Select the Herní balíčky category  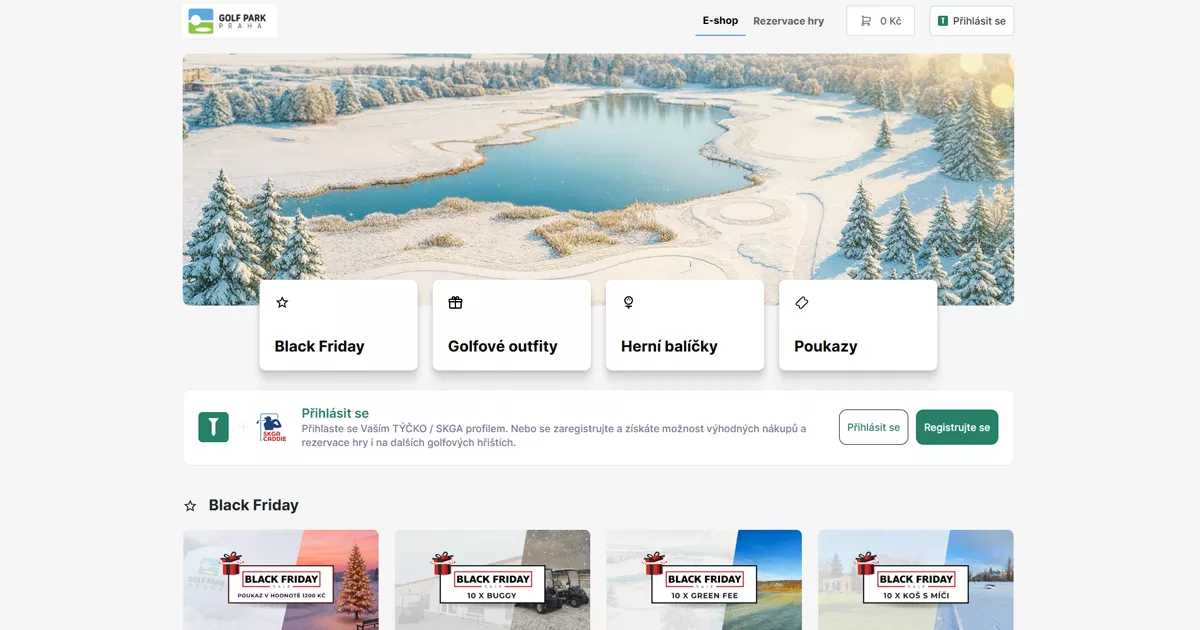(684, 326)
